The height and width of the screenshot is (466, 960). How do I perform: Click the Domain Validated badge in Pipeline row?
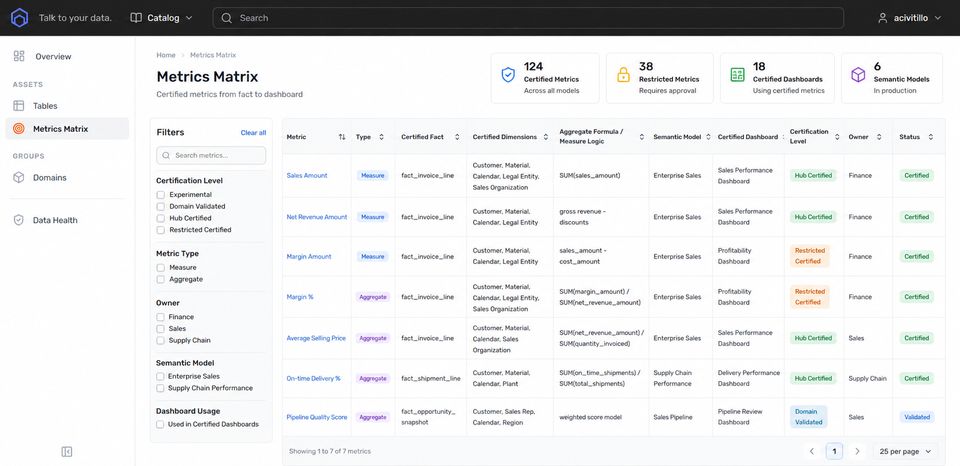pyautogui.click(x=808, y=416)
